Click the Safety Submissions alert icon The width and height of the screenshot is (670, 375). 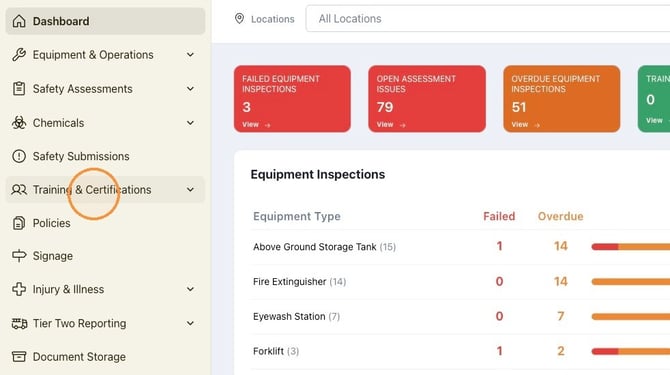coord(19,156)
